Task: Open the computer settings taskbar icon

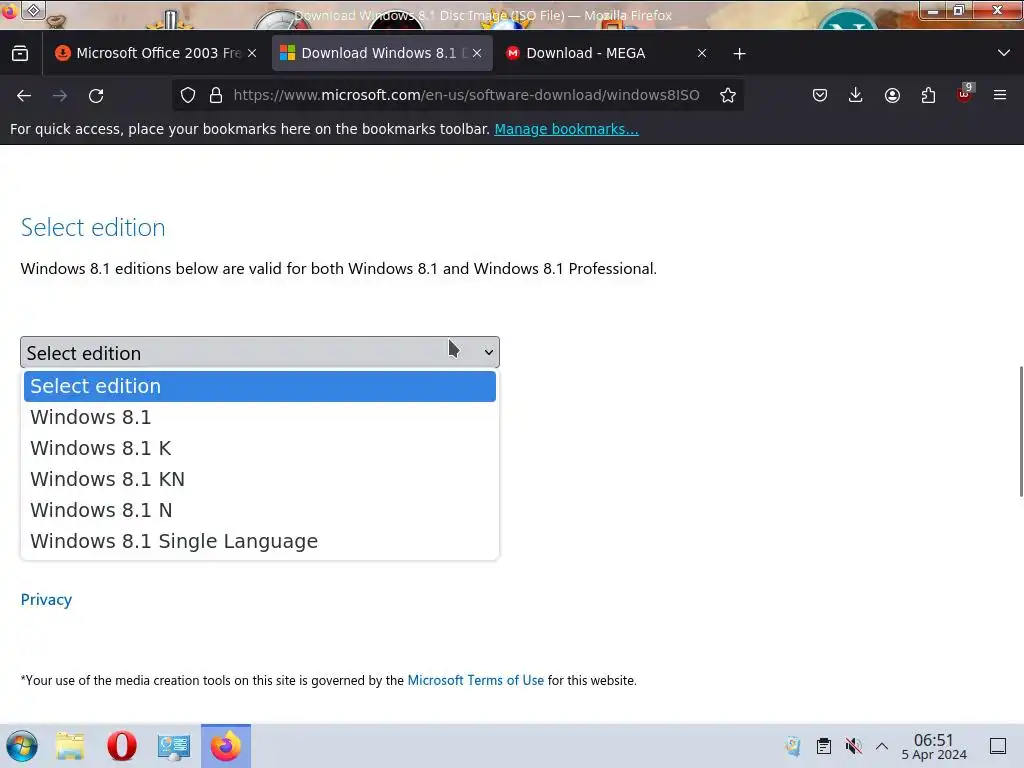Action: click(x=174, y=746)
